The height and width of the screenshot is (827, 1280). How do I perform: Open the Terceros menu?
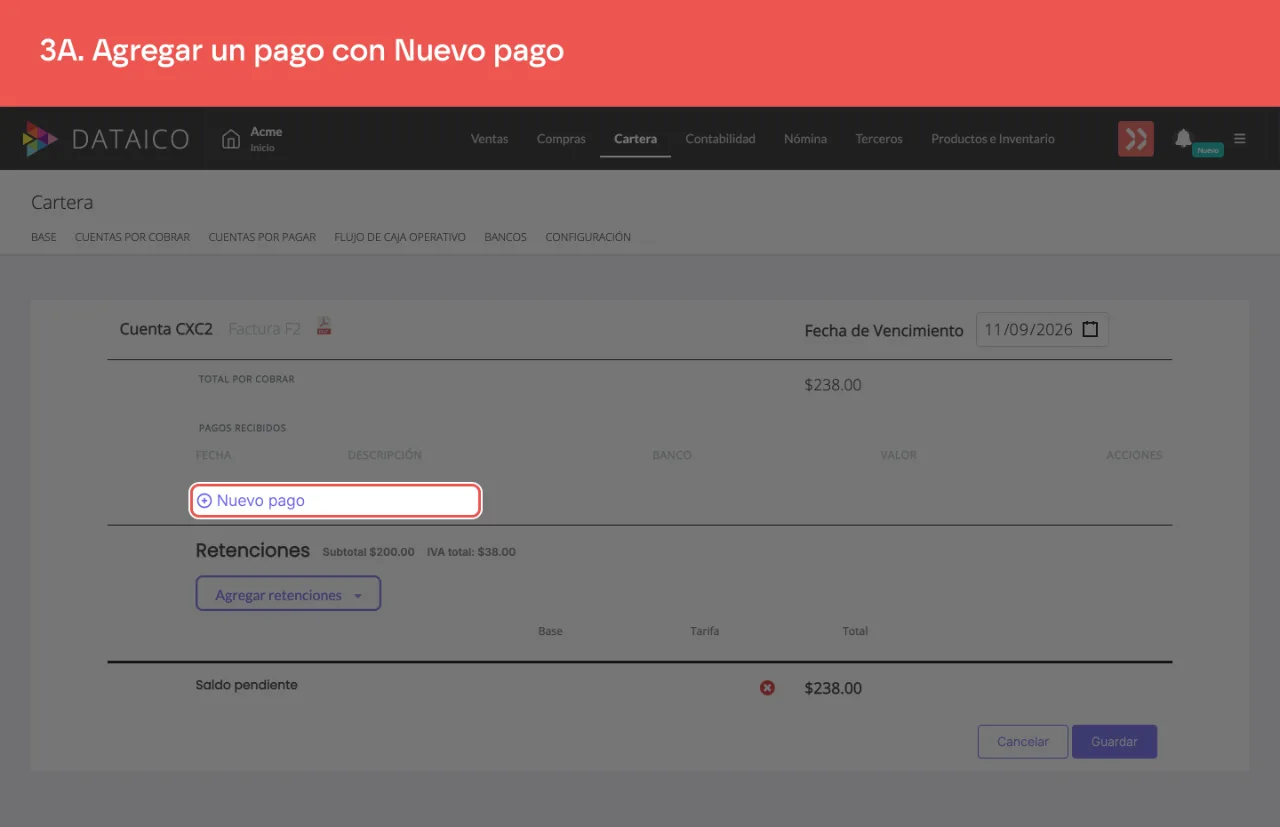(x=879, y=139)
